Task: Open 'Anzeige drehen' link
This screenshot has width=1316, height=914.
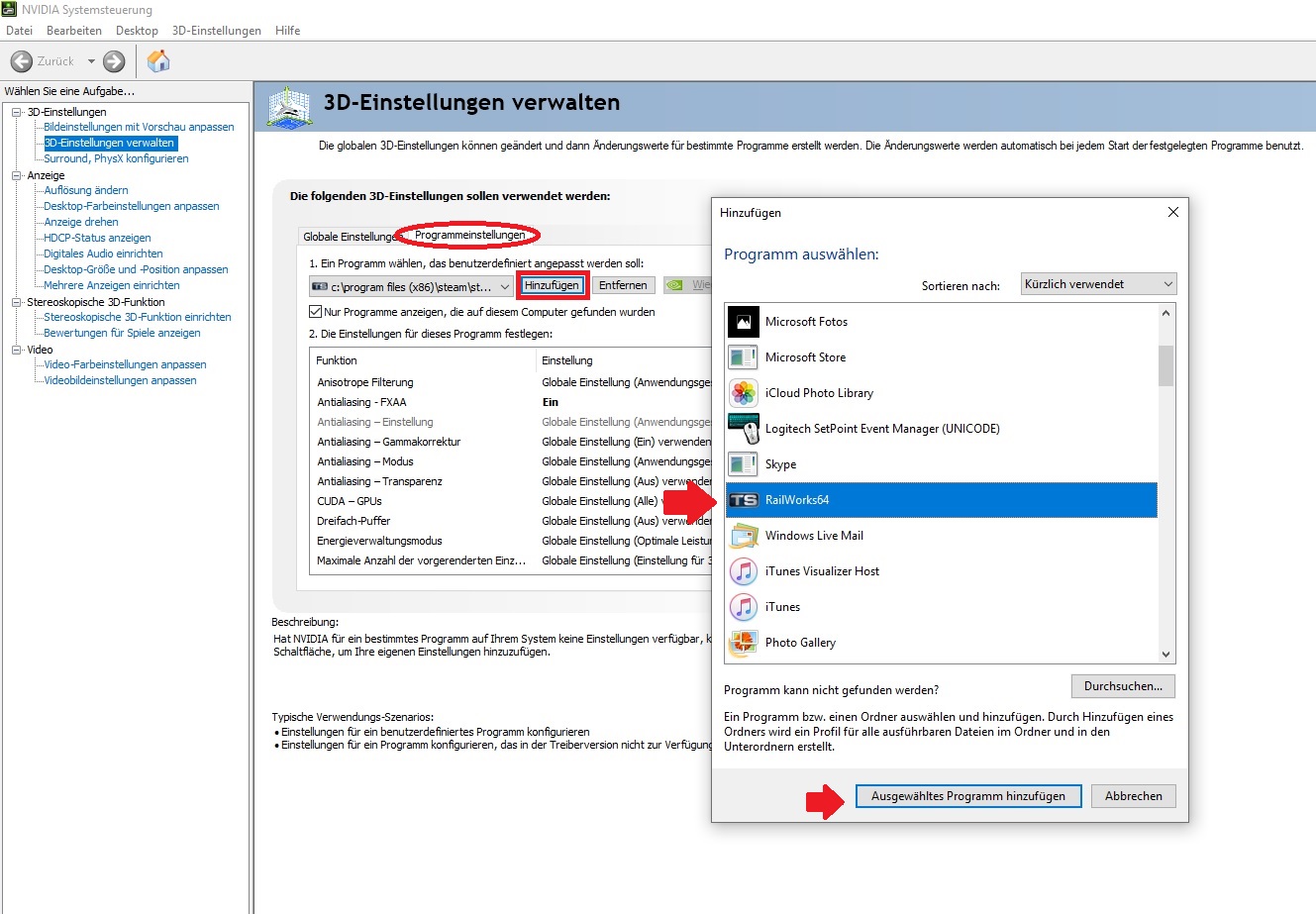Action: pyautogui.click(x=81, y=222)
